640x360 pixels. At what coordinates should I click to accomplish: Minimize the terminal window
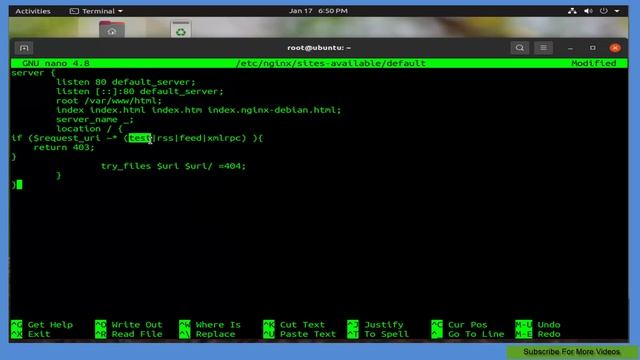pos(570,48)
